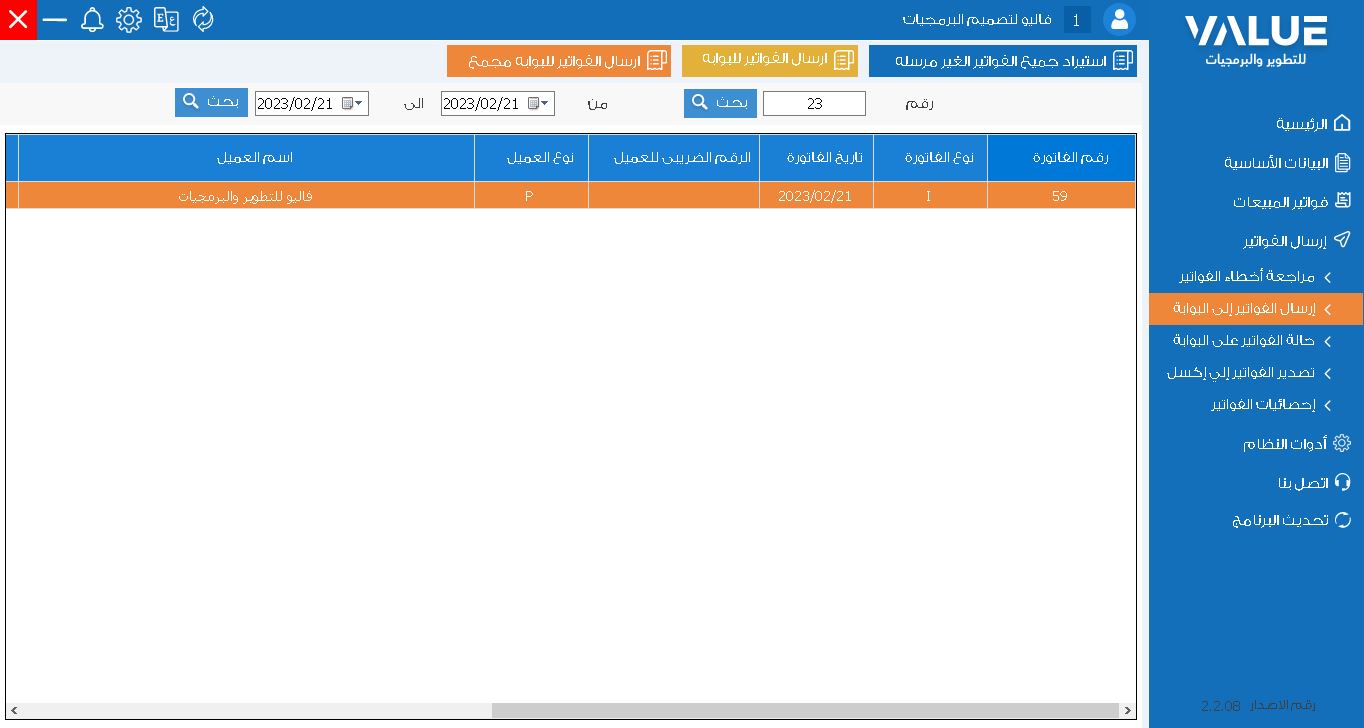The image size is (1364, 728).
Task: Open calendar icon in the من date field
Action: click(x=533, y=103)
